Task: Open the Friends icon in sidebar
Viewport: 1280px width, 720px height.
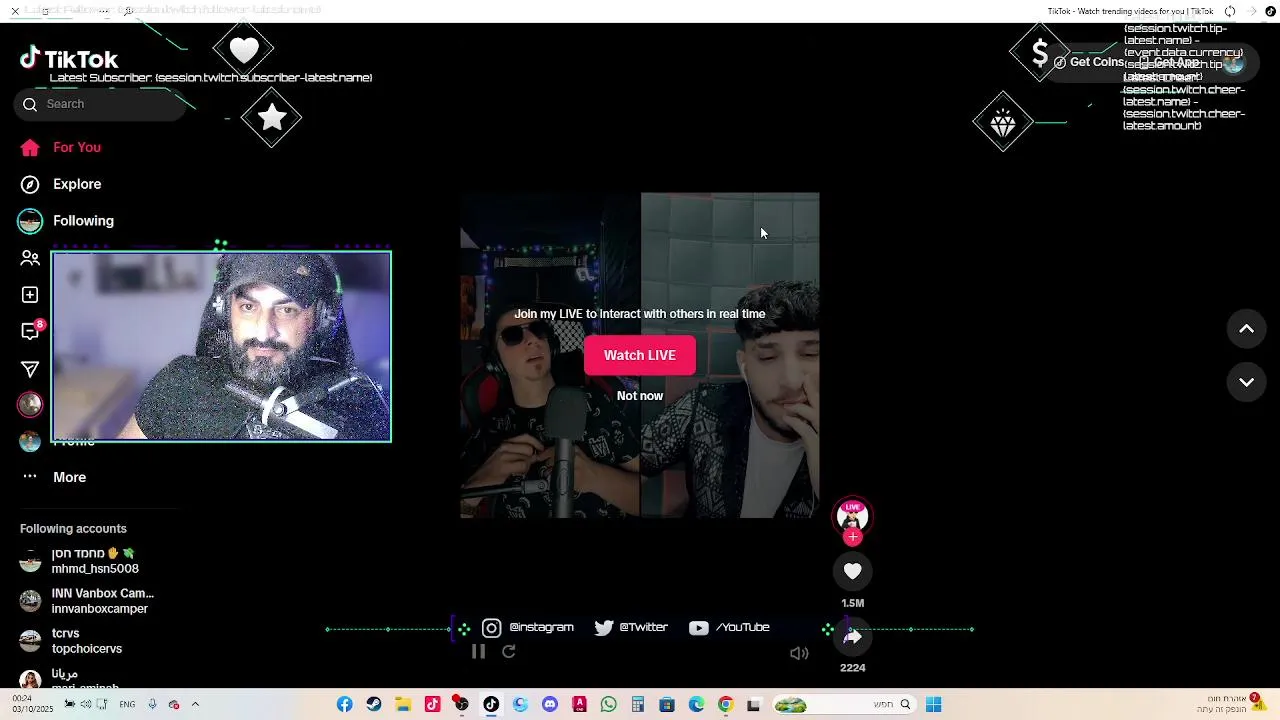Action: coord(30,258)
